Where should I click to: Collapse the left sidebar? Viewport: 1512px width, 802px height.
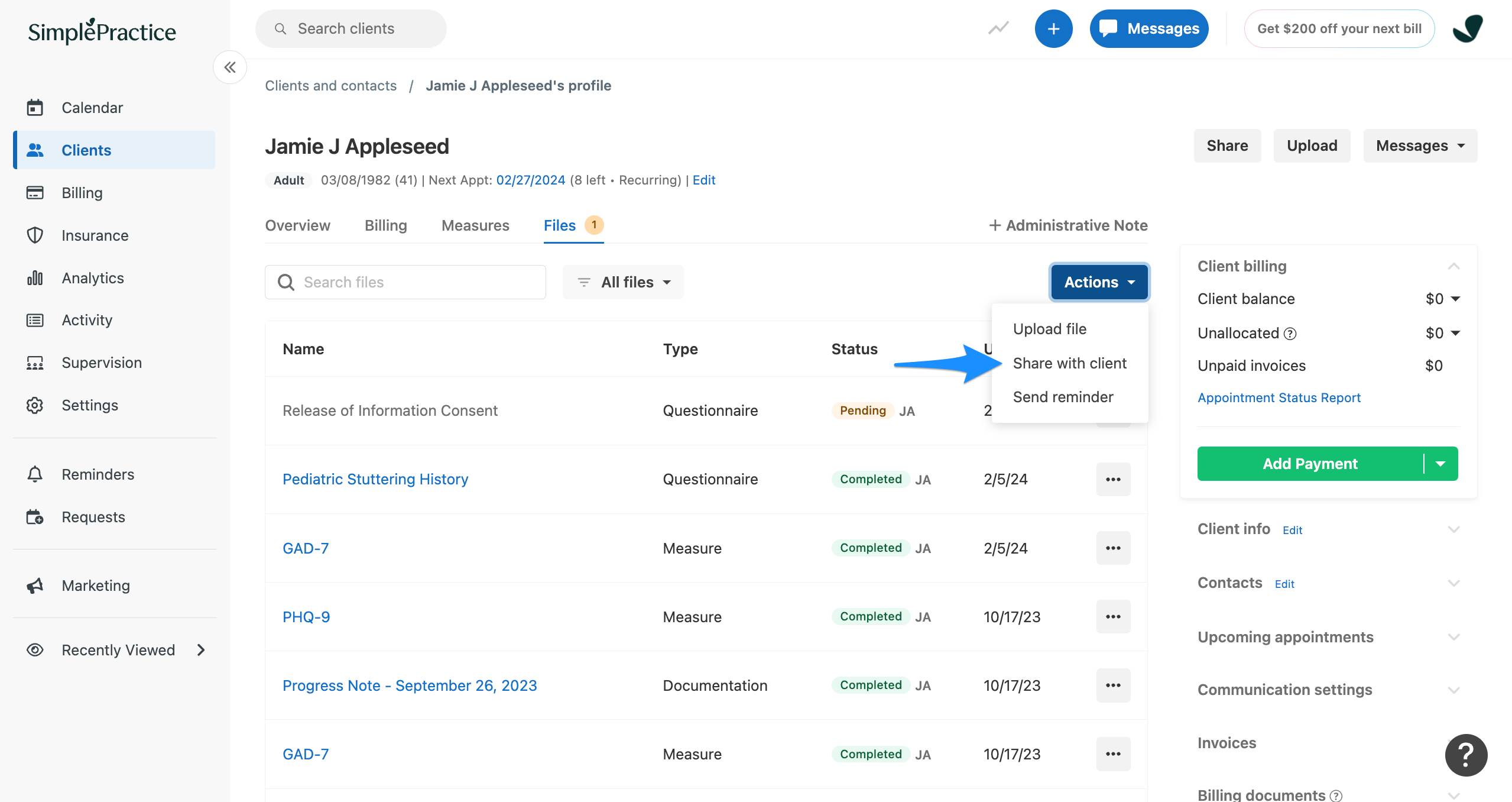[x=229, y=67]
